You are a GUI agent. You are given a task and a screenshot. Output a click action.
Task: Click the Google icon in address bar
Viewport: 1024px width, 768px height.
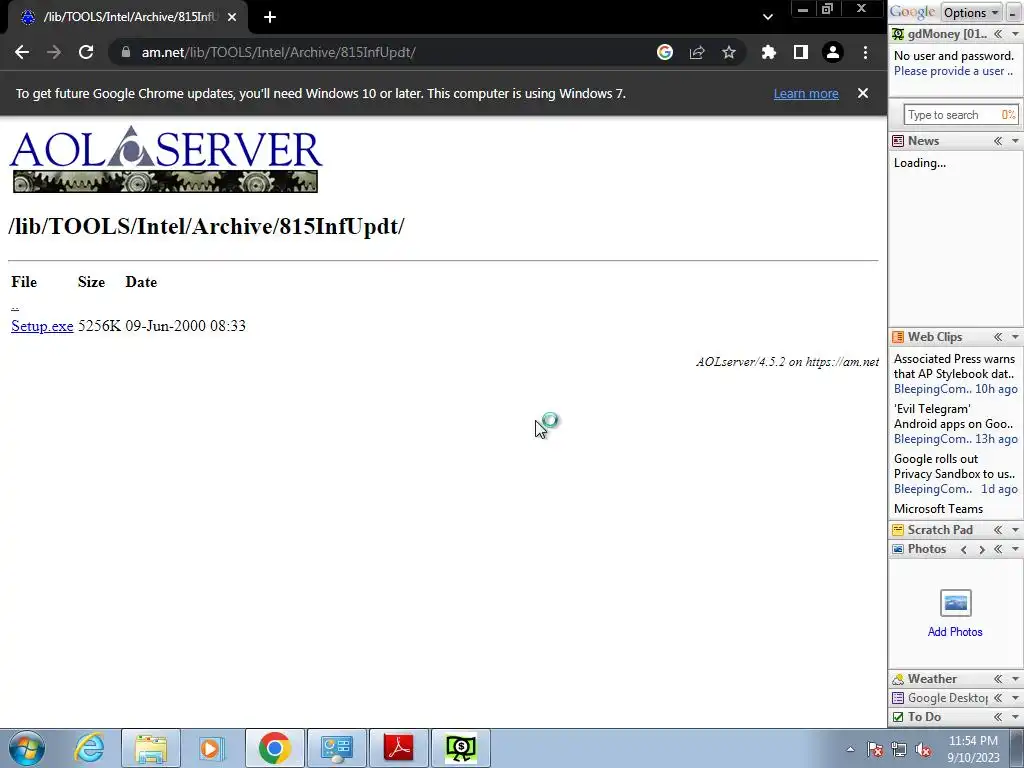coord(665,52)
